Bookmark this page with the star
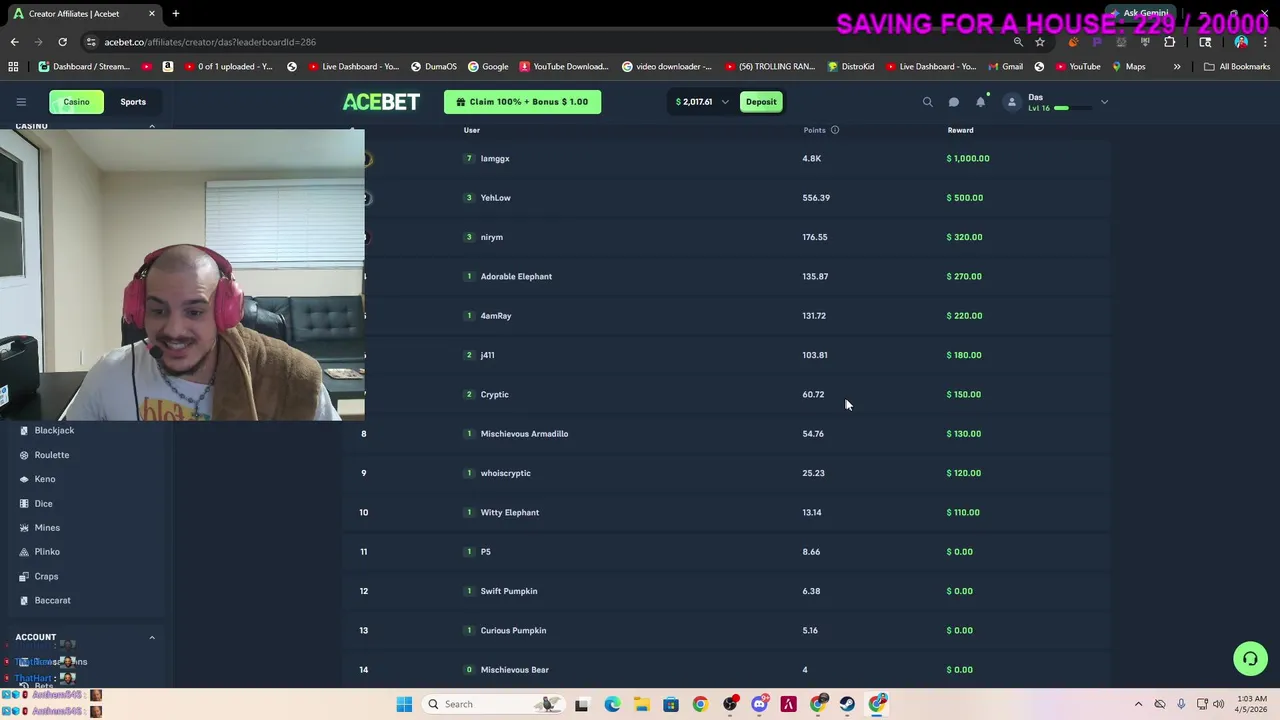The height and width of the screenshot is (720, 1280). (x=1040, y=42)
